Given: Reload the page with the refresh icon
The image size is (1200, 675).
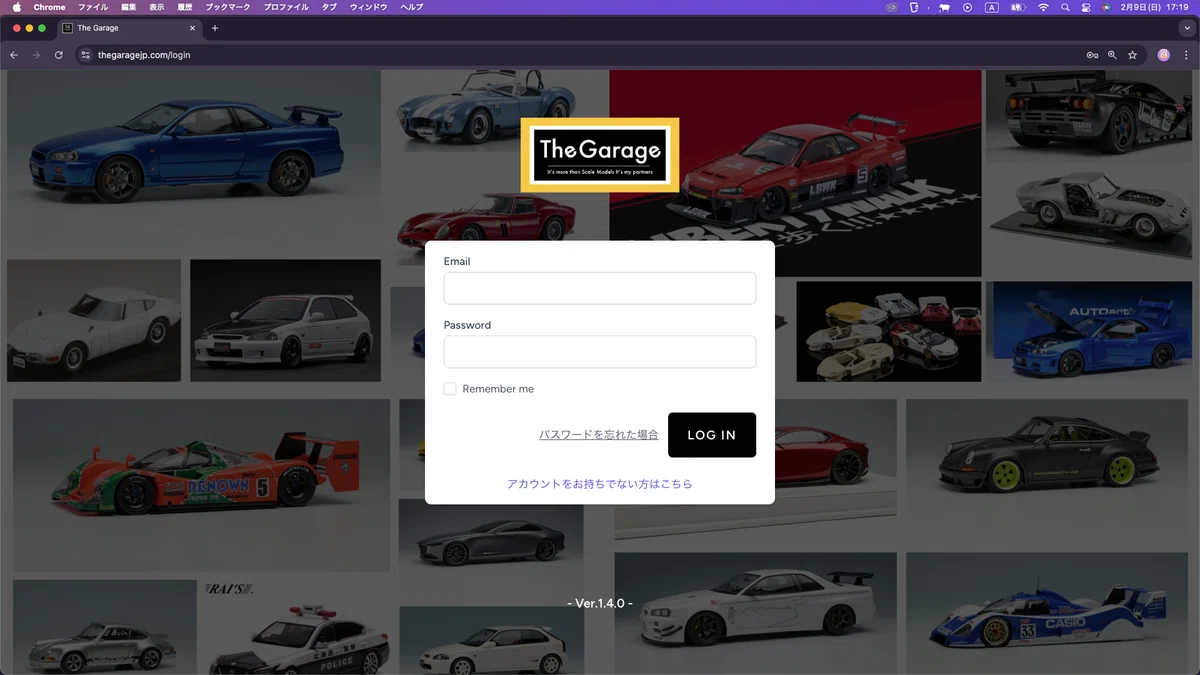Looking at the screenshot, I should point(59,55).
